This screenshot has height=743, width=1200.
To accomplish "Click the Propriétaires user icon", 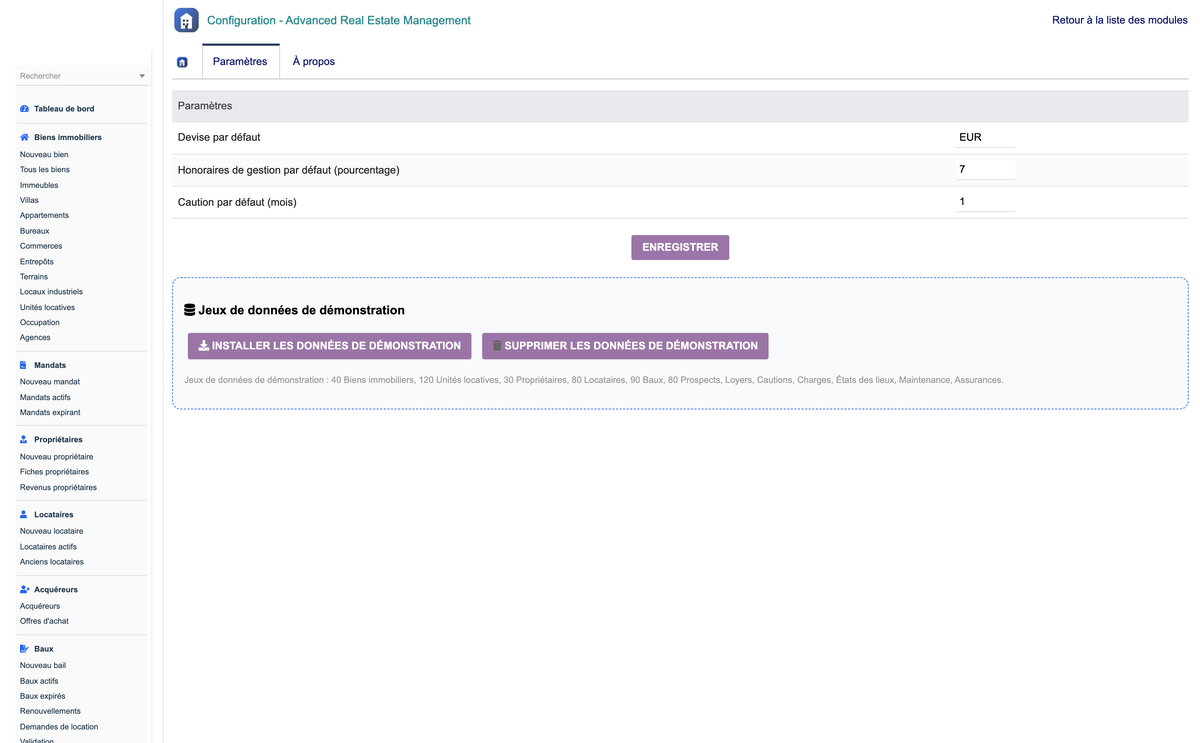I will coord(24,439).
